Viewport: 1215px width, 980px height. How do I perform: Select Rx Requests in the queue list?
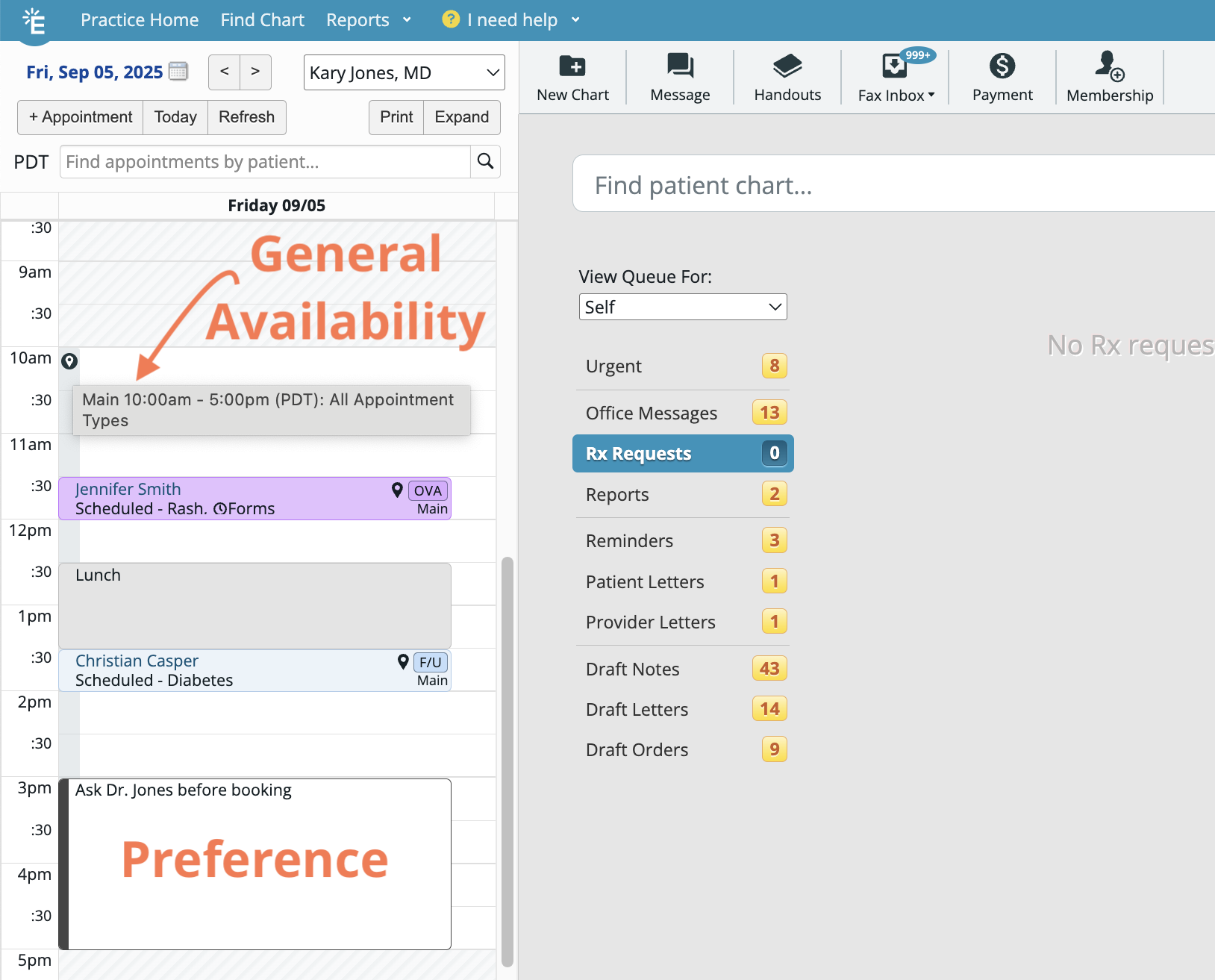click(682, 453)
